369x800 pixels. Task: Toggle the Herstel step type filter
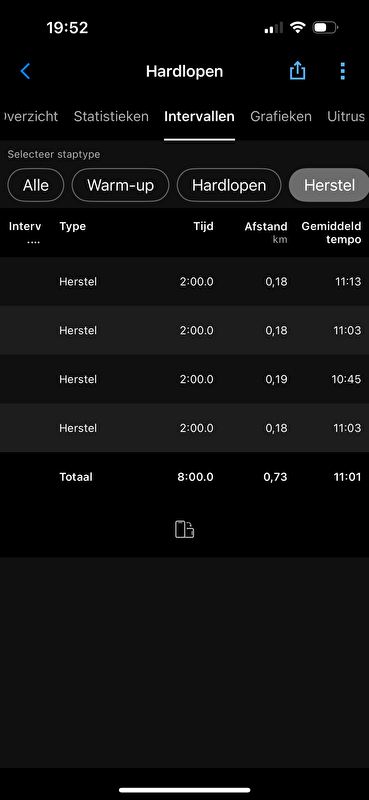coord(329,185)
